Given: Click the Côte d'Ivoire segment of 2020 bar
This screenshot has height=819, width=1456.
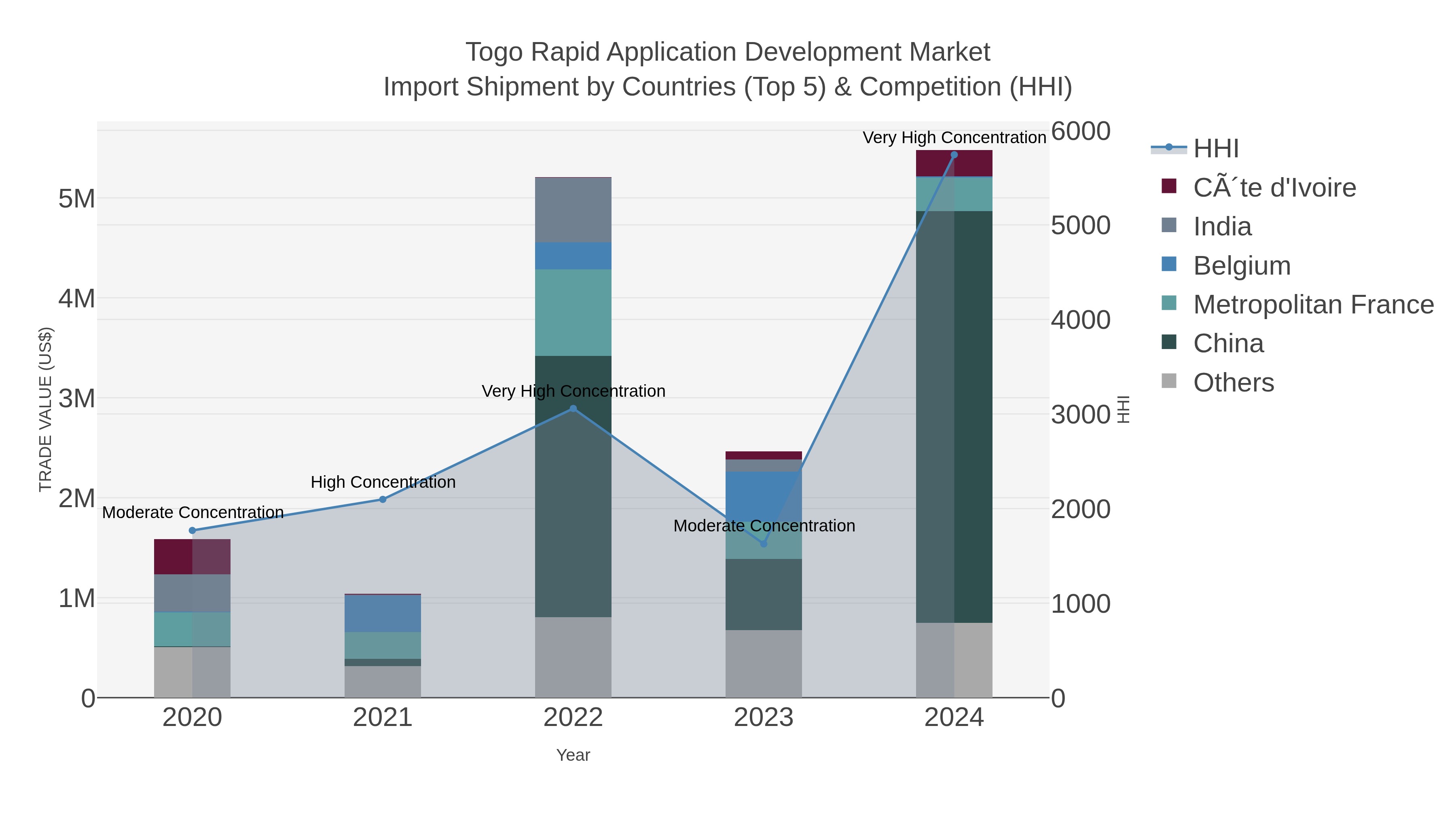Looking at the screenshot, I should point(192,557).
